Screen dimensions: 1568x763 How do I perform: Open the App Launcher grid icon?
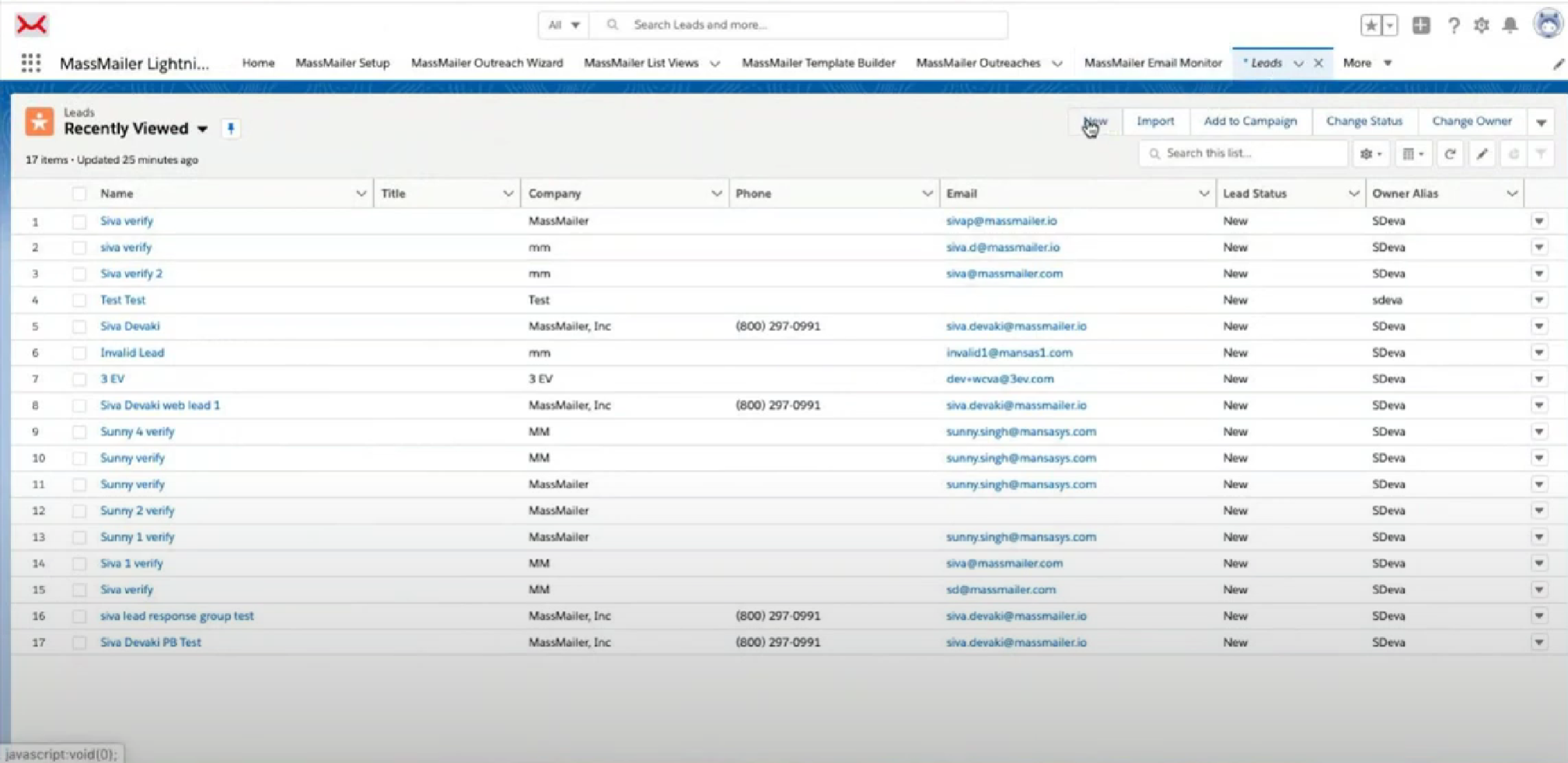31,63
